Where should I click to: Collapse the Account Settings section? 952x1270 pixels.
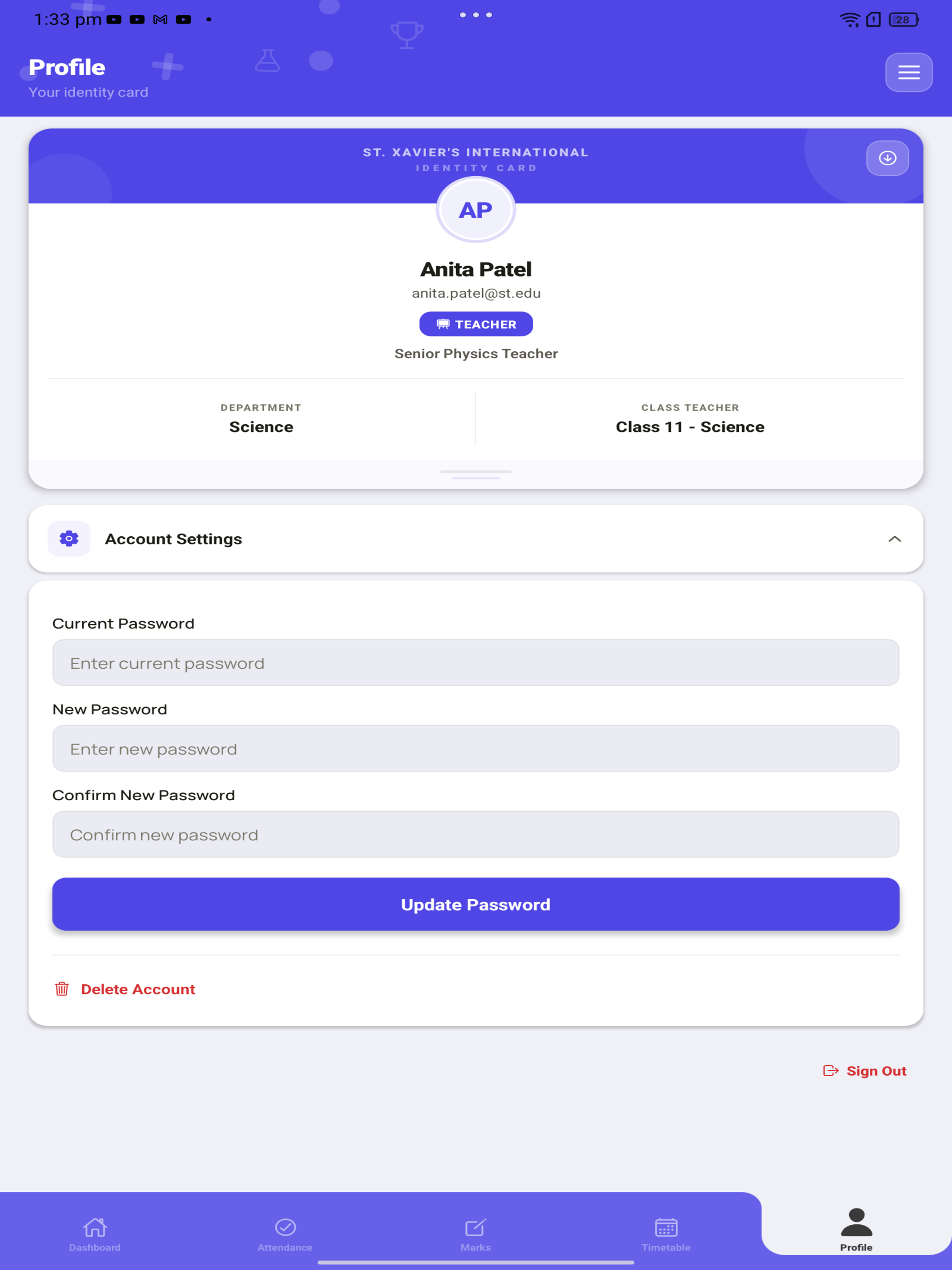pos(895,539)
